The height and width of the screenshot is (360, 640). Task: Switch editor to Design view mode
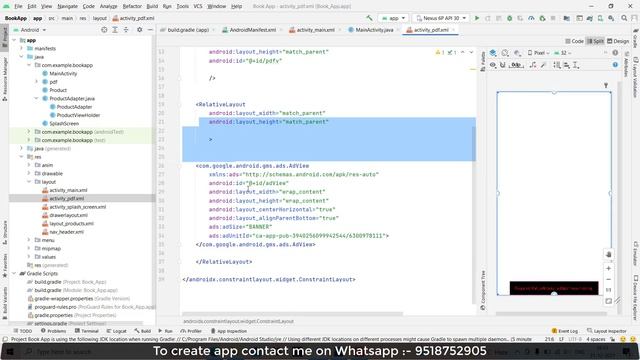coord(618,41)
